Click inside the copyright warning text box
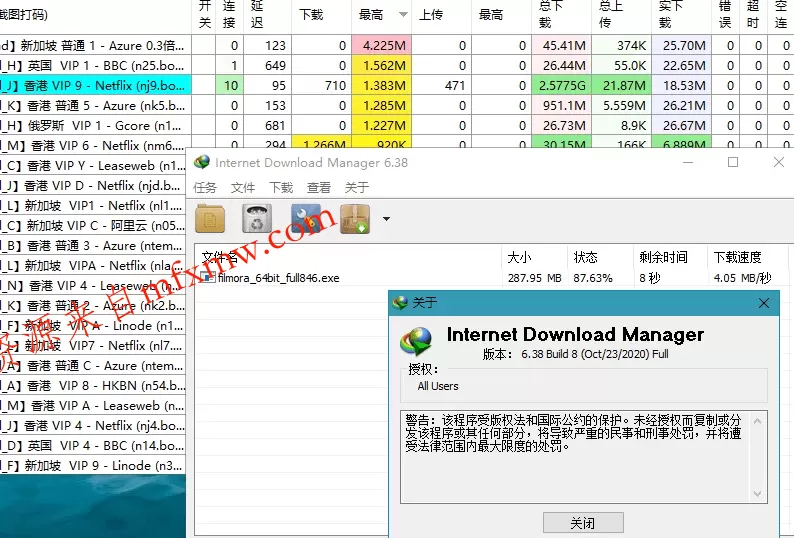794x538 pixels. [x=575, y=456]
